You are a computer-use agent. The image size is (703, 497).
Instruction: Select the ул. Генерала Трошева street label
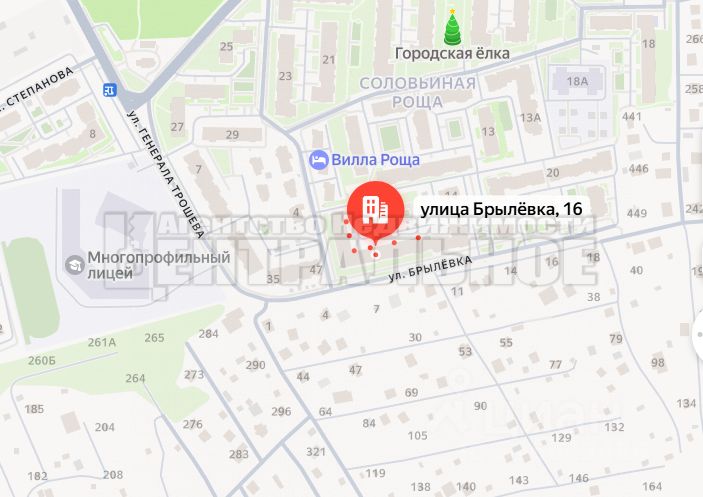pyautogui.click(x=166, y=174)
